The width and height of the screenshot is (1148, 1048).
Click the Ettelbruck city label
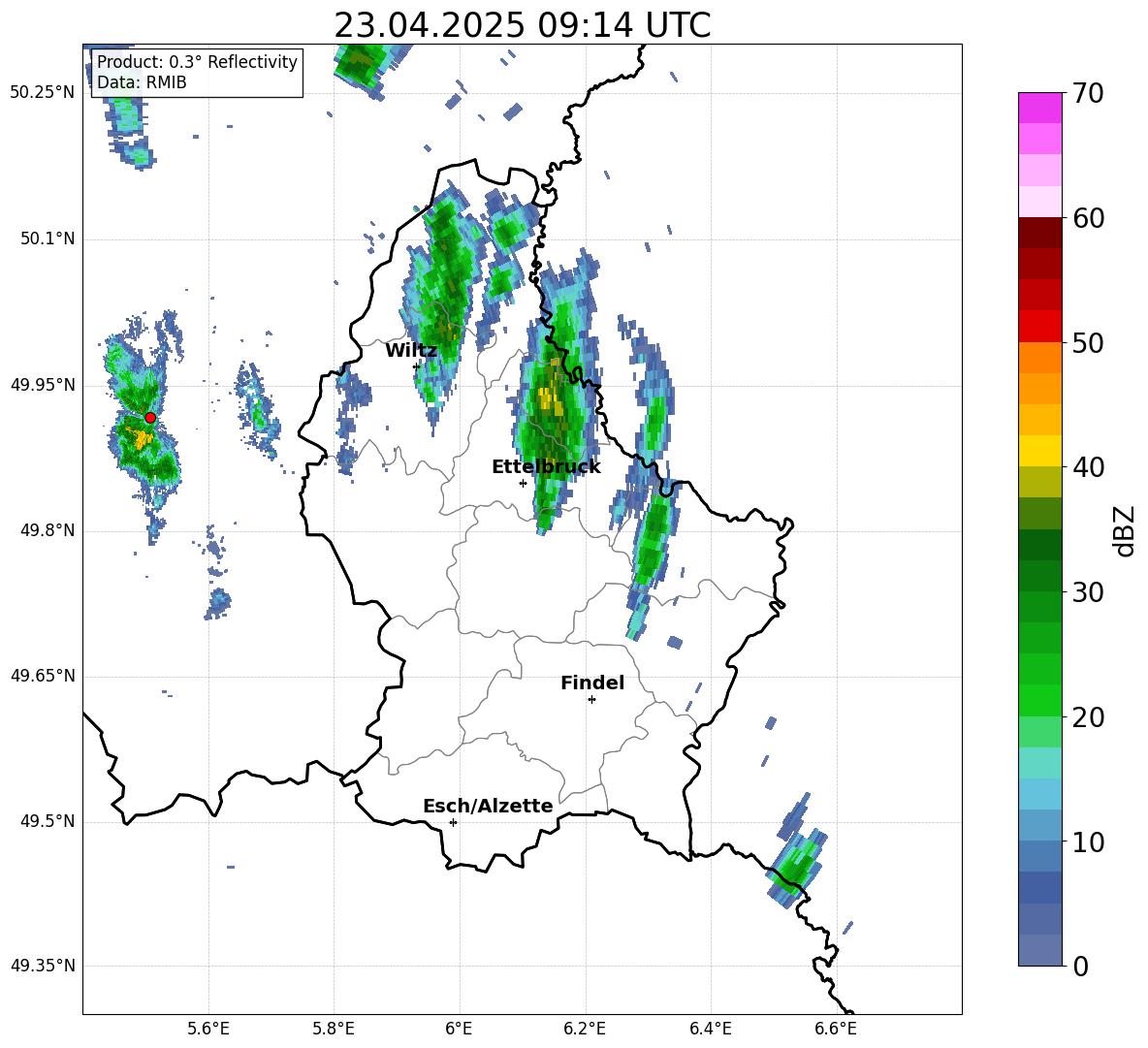[546, 467]
